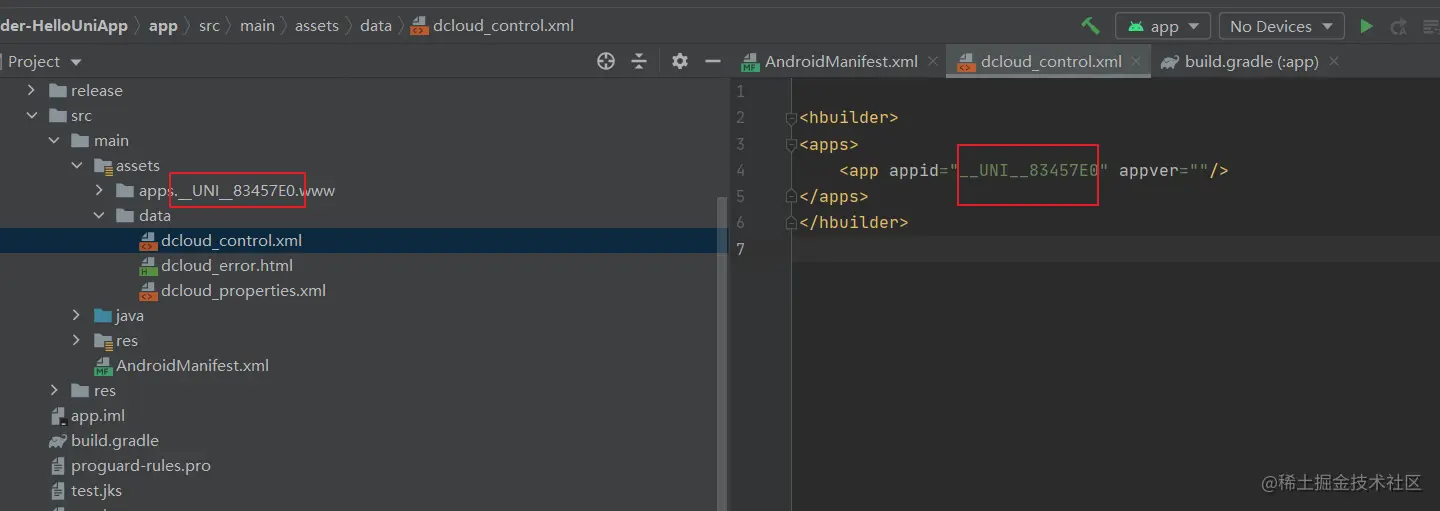Screen dimensions: 1440x511
Task: Click line number 4 in gutter
Action: point(741,170)
